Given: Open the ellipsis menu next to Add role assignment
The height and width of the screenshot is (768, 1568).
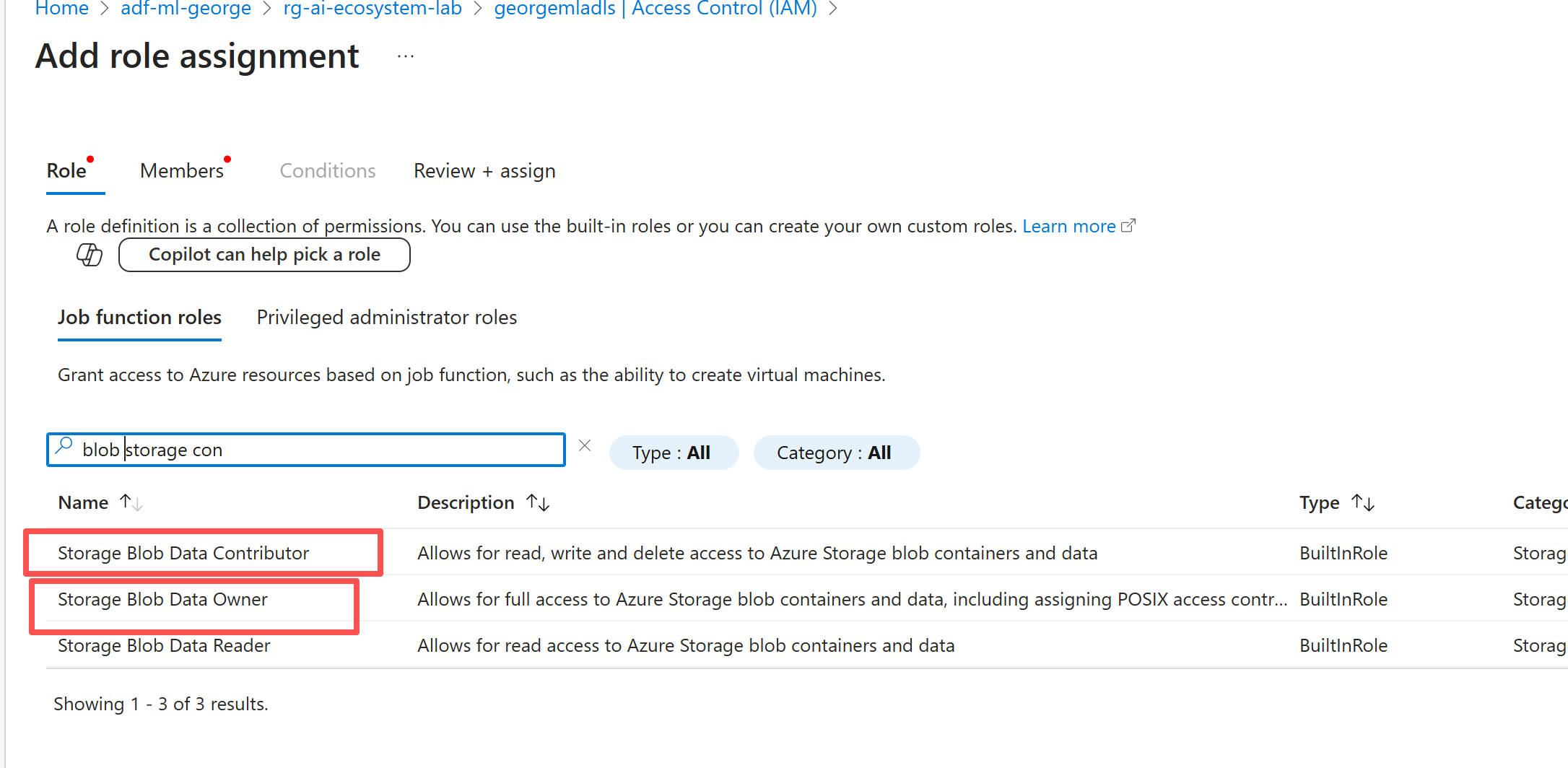Looking at the screenshot, I should pos(406,56).
